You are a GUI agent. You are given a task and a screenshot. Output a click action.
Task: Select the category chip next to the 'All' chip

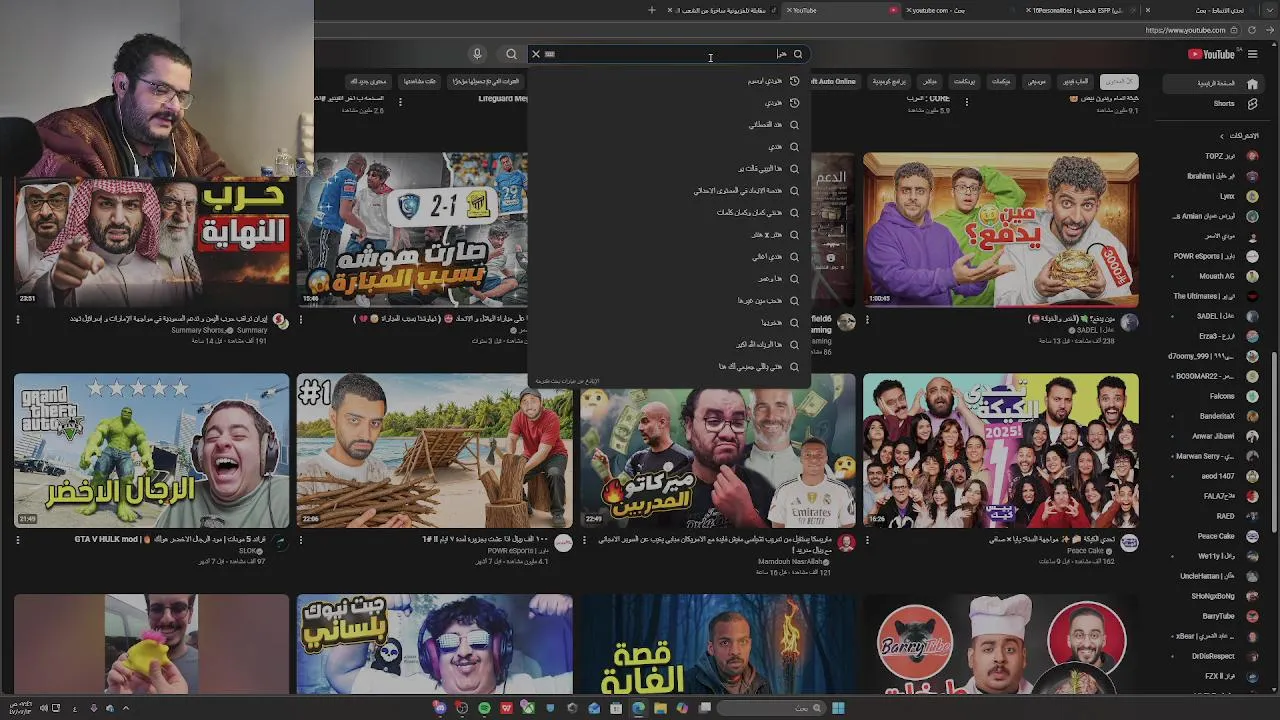point(1076,81)
